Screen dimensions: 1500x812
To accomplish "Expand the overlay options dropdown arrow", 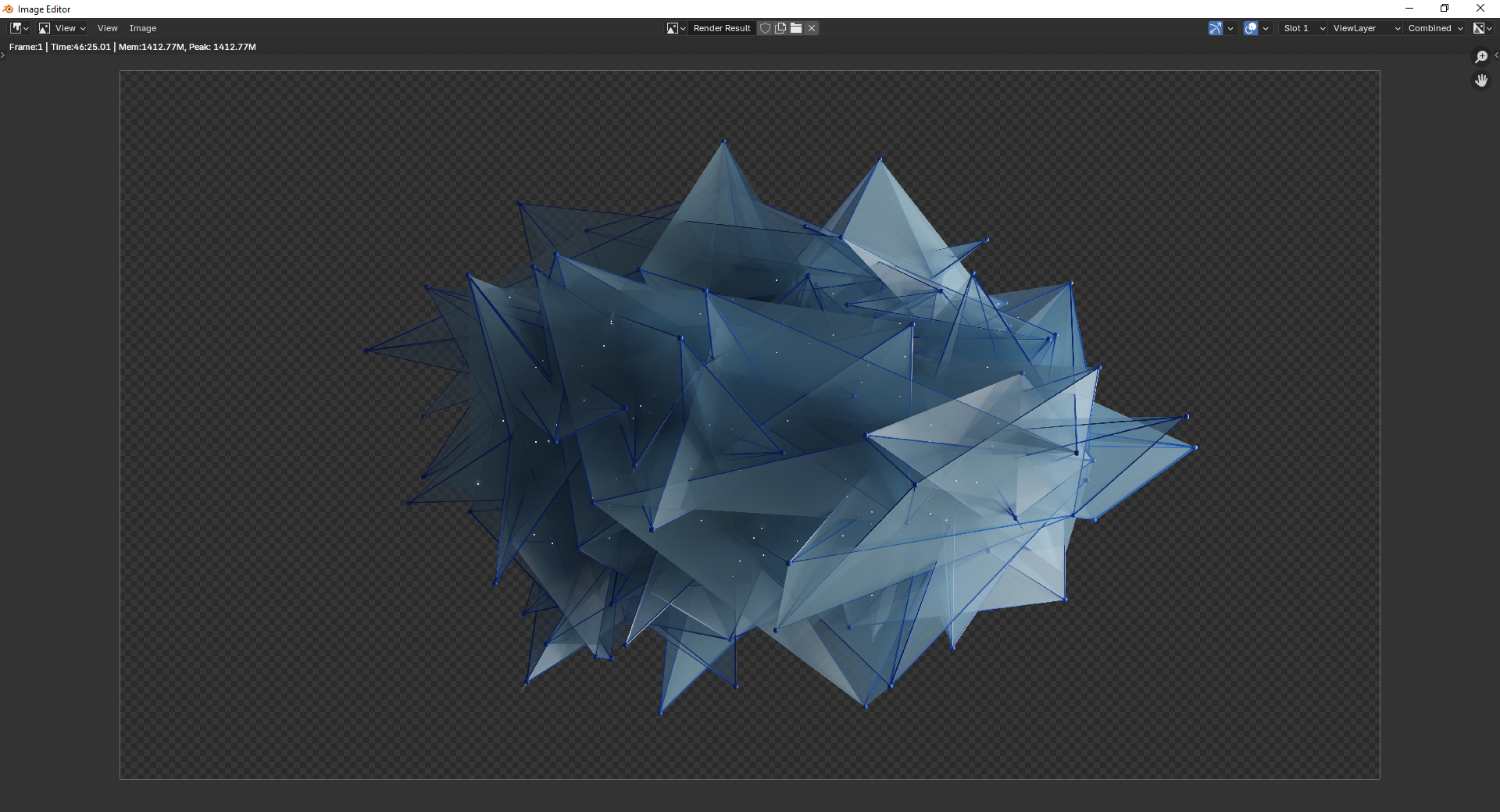I will click(x=1266, y=28).
